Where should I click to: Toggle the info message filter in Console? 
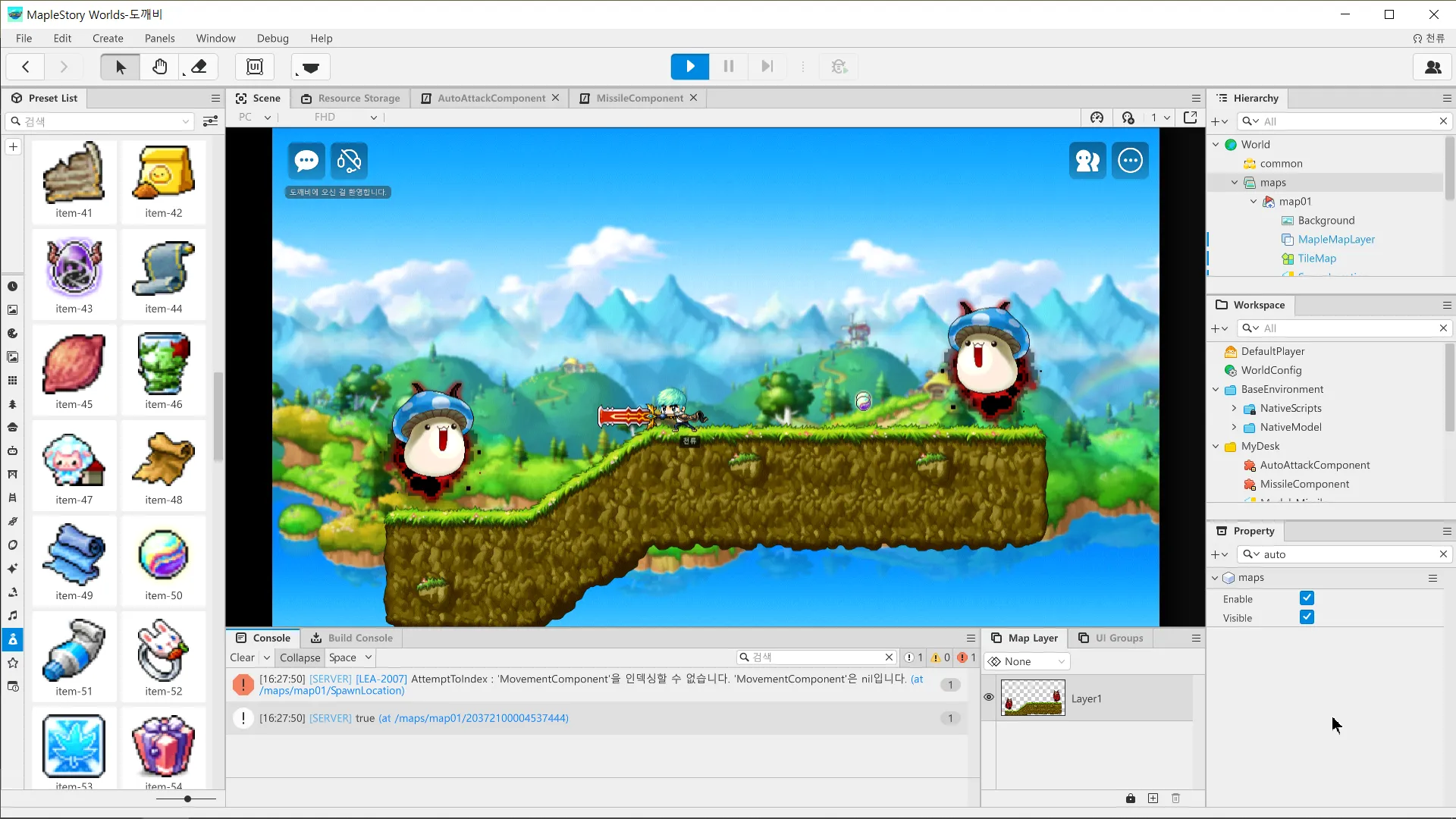point(914,657)
